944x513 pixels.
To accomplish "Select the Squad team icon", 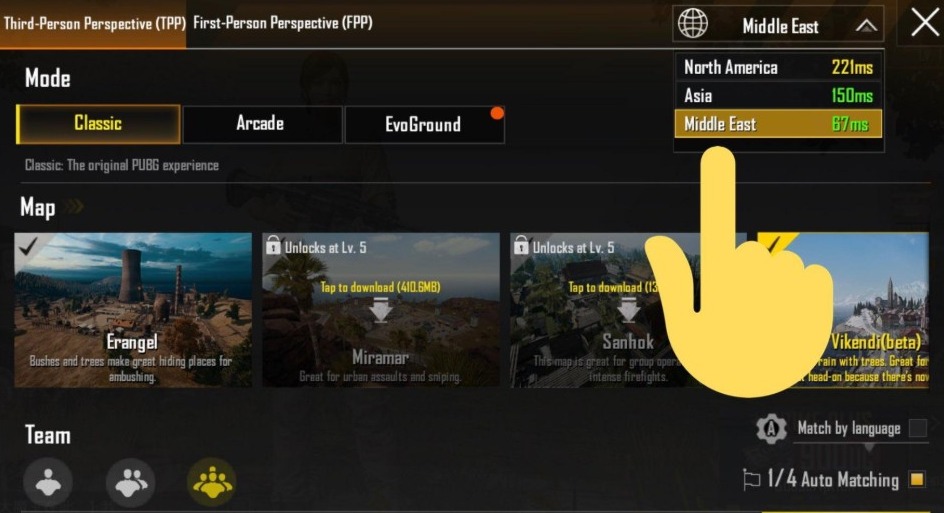I will click(212, 482).
